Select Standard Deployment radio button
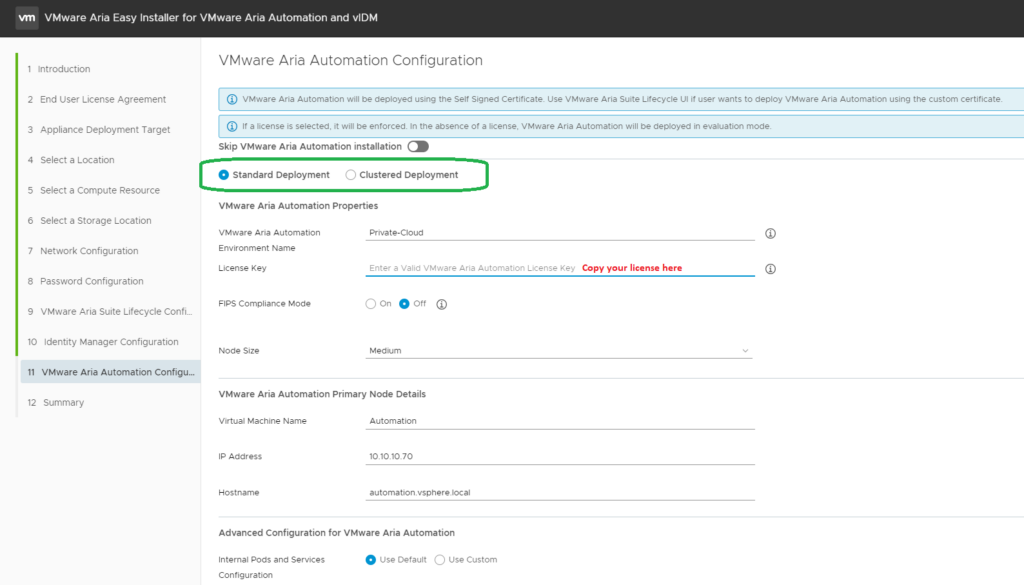The width and height of the screenshot is (1024, 585). click(224, 175)
